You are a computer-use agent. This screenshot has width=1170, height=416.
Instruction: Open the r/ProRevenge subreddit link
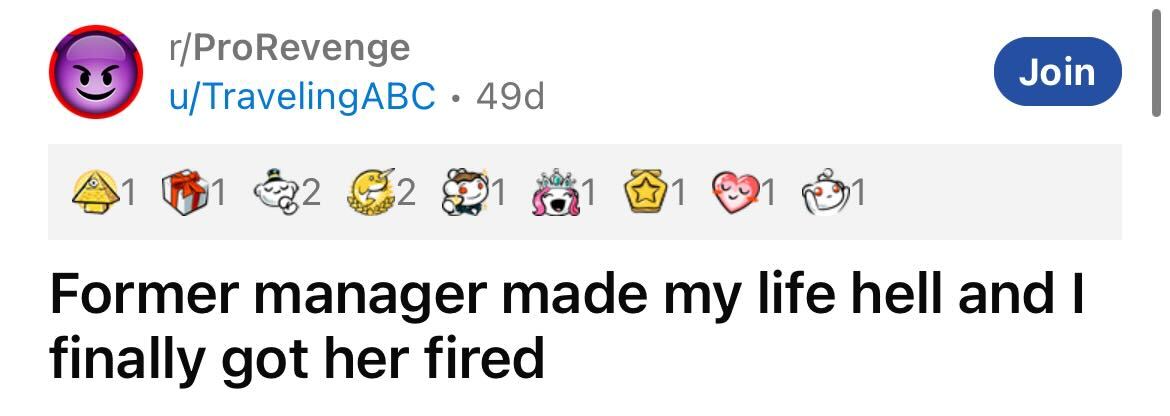coord(290,48)
